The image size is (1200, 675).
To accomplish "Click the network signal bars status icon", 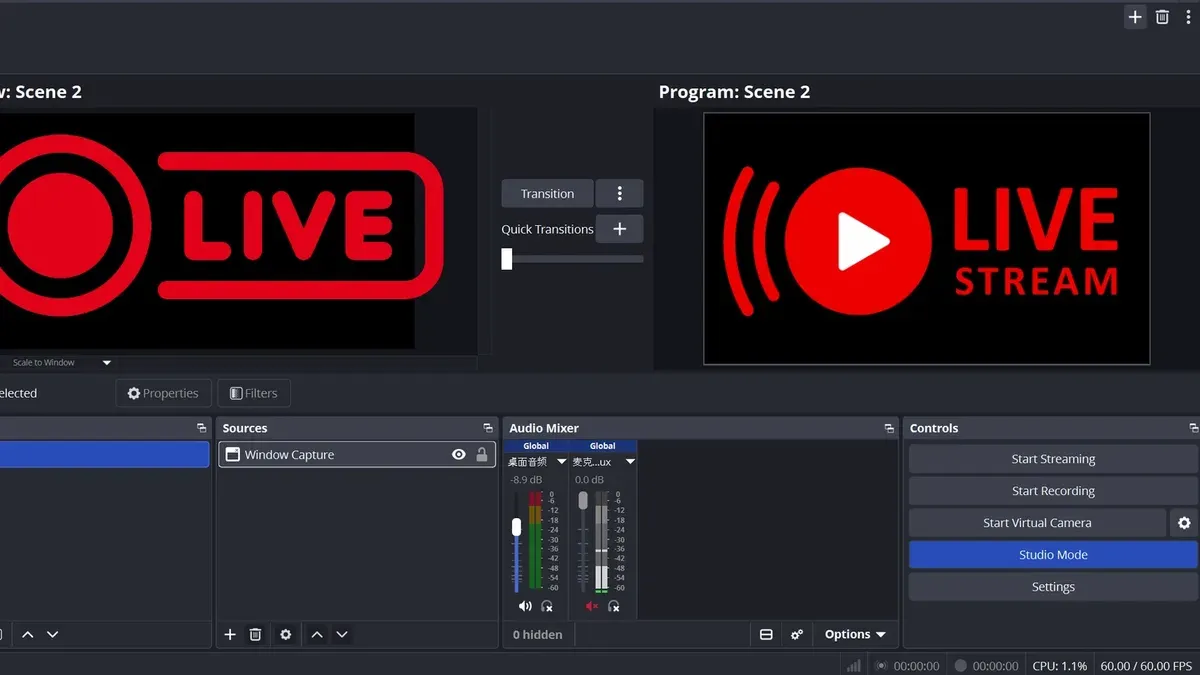I will pos(854,665).
